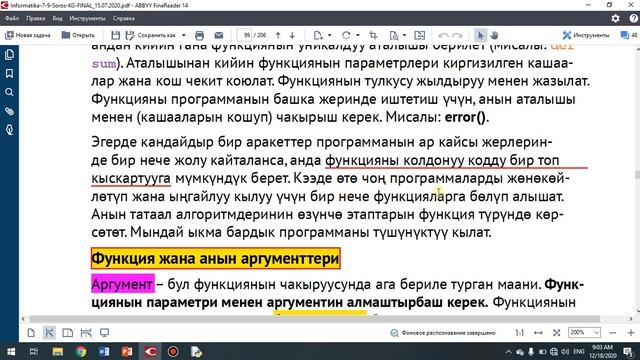Open the Инструменты tools pane button
The image size is (640, 360).
pyautogui.click(x=585, y=35)
